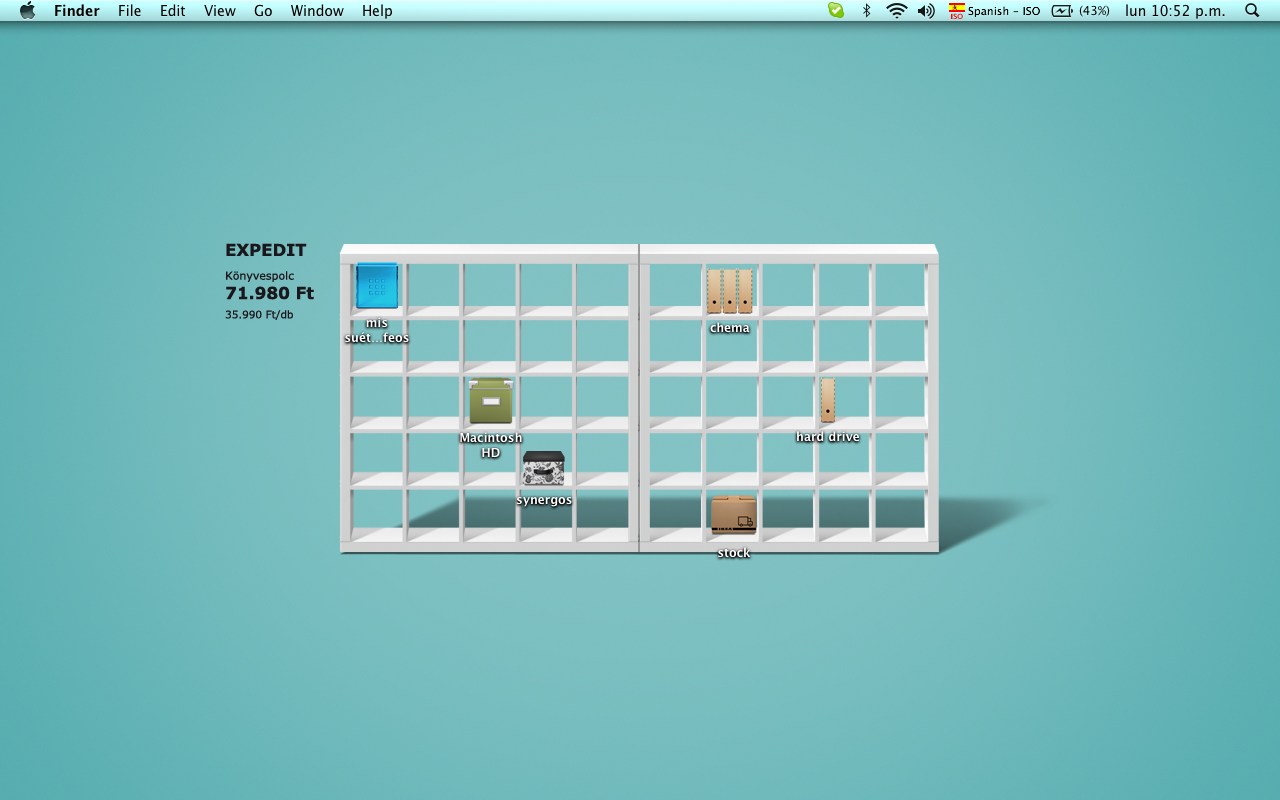Click the Bluetooth status icon
Image resolution: width=1280 pixels, height=800 pixels.
[x=867, y=11]
